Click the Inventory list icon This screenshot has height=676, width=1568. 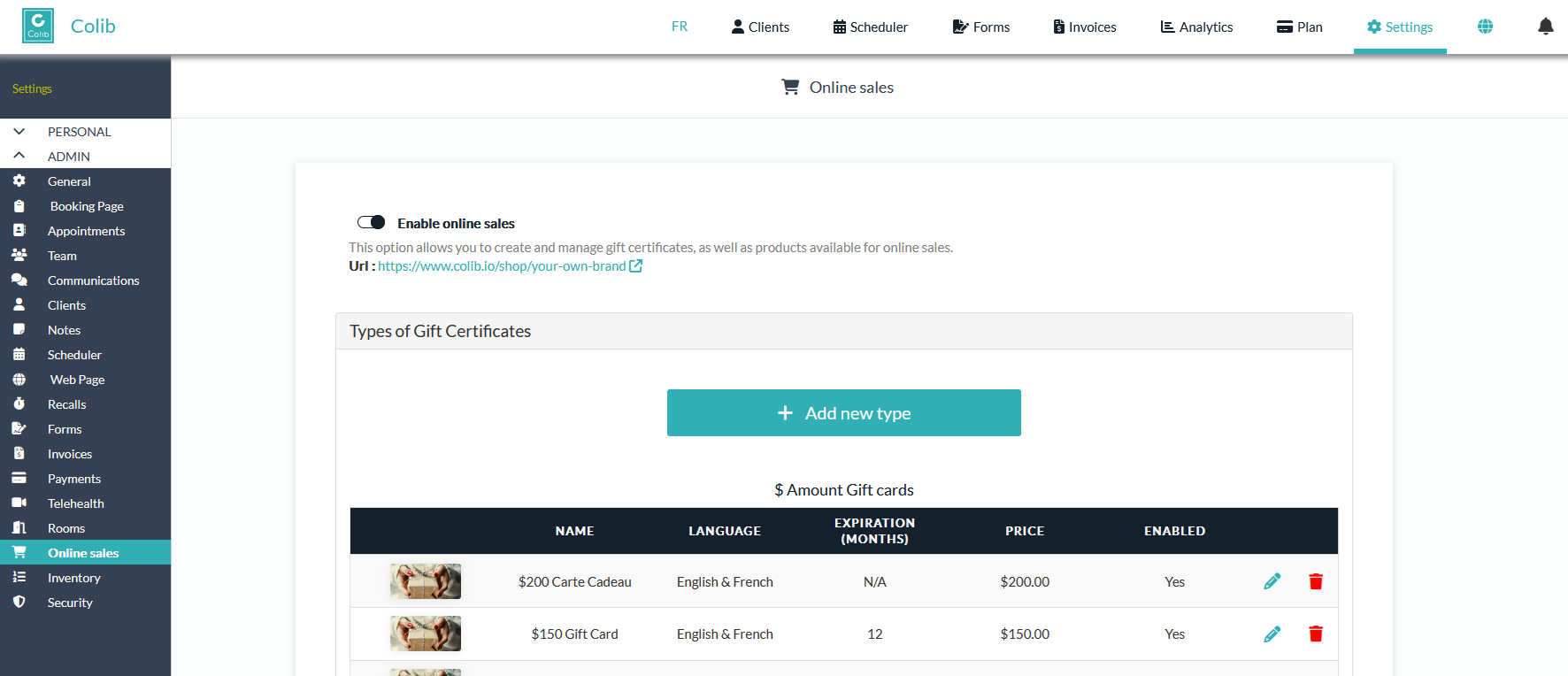[19, 577]
